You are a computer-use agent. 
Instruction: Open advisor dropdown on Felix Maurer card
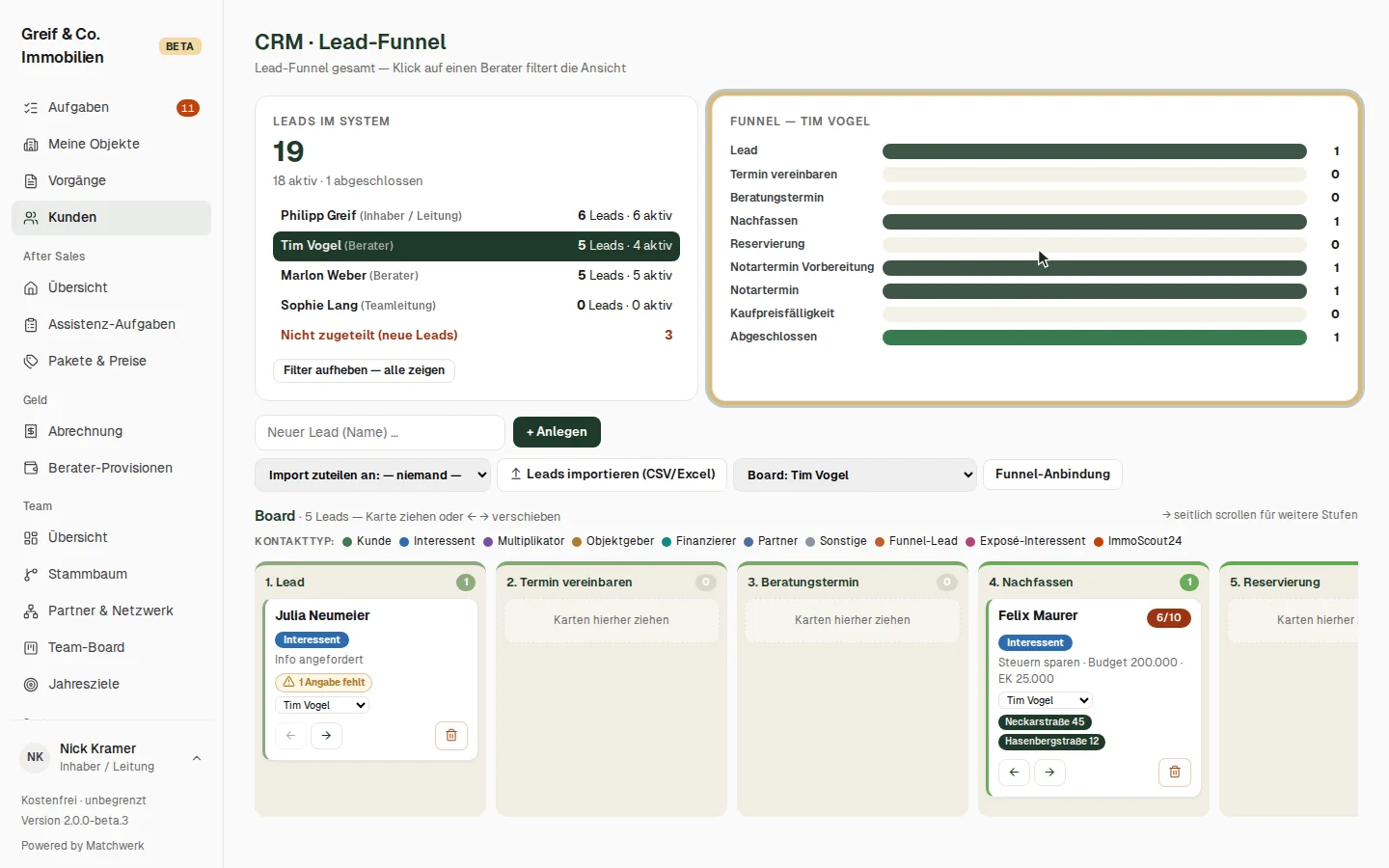tap(1046, 701)
